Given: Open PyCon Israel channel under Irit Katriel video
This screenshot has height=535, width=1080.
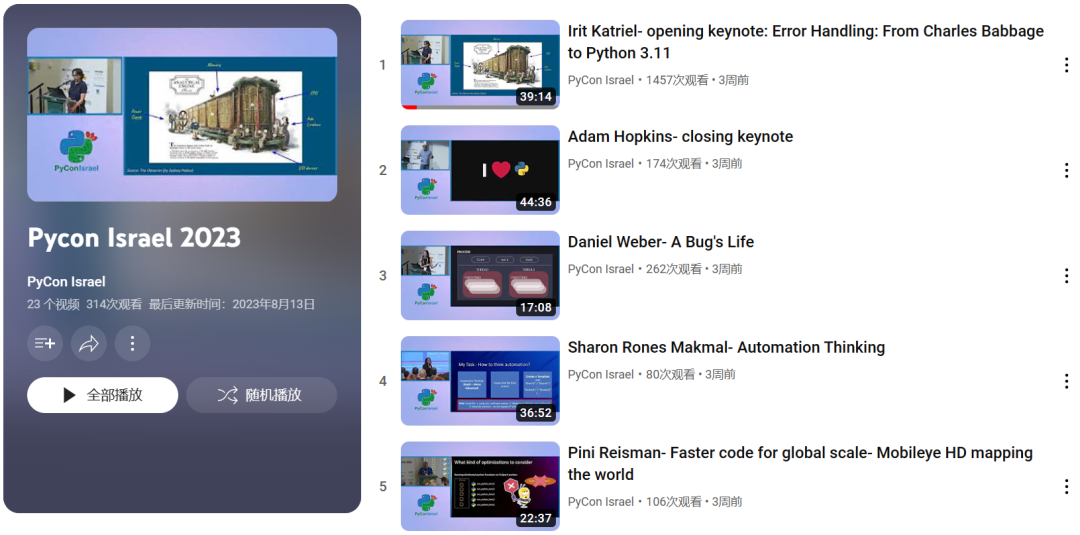Looking at the screenshot, I should pyautogui.click(x=601, y=80).
